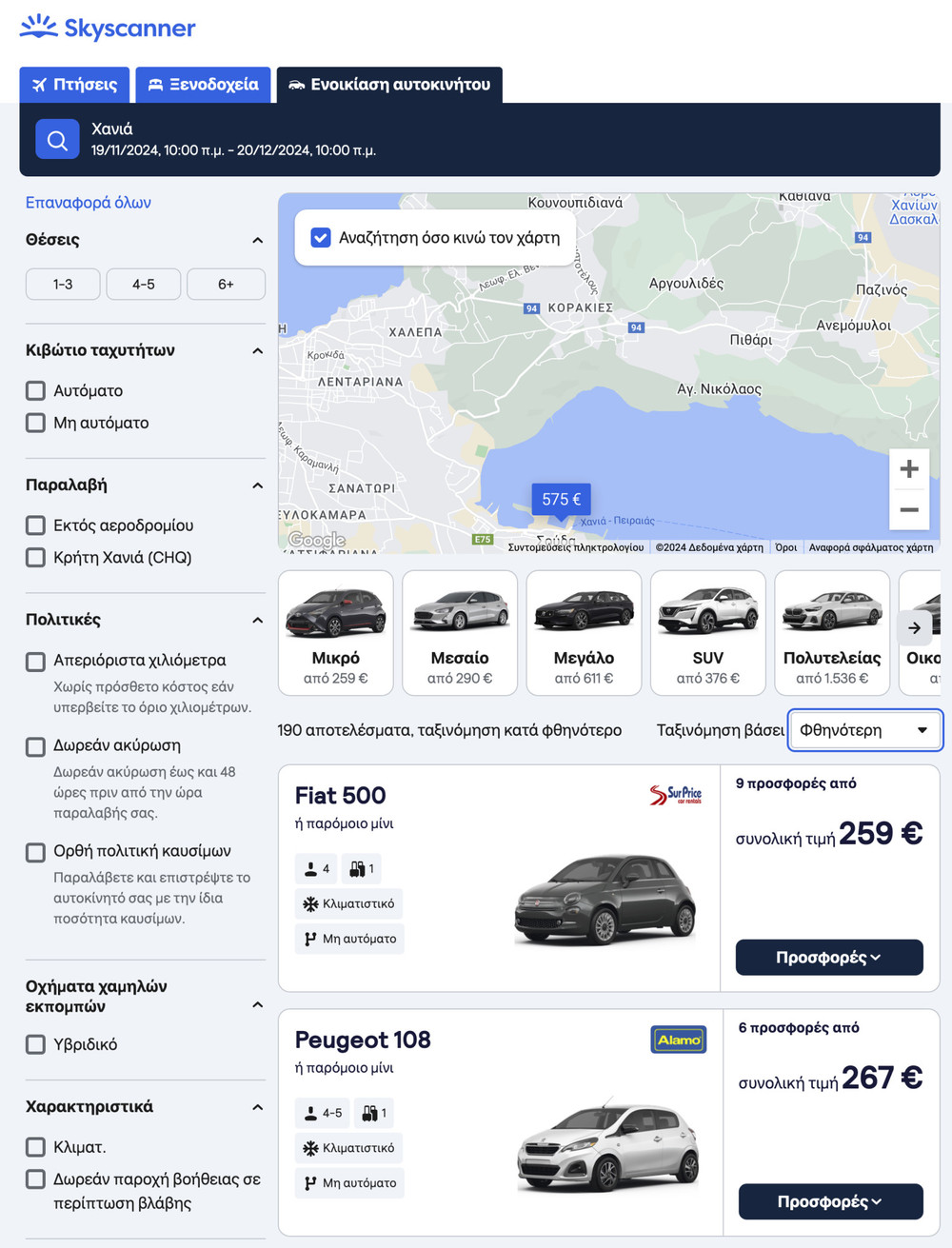Click the Fiat 500 title
Viewport: 952px width, 1248px height.
[341, 795]
